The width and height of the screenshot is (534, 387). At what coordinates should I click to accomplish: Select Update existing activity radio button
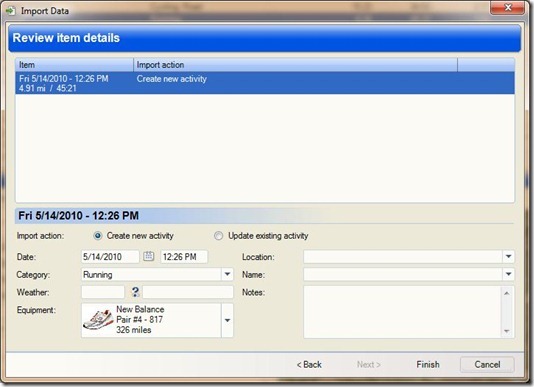(218, 236)
